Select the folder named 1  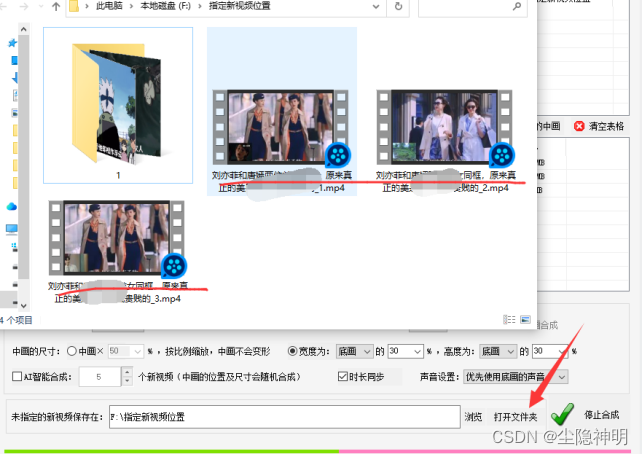pos(118,105)
